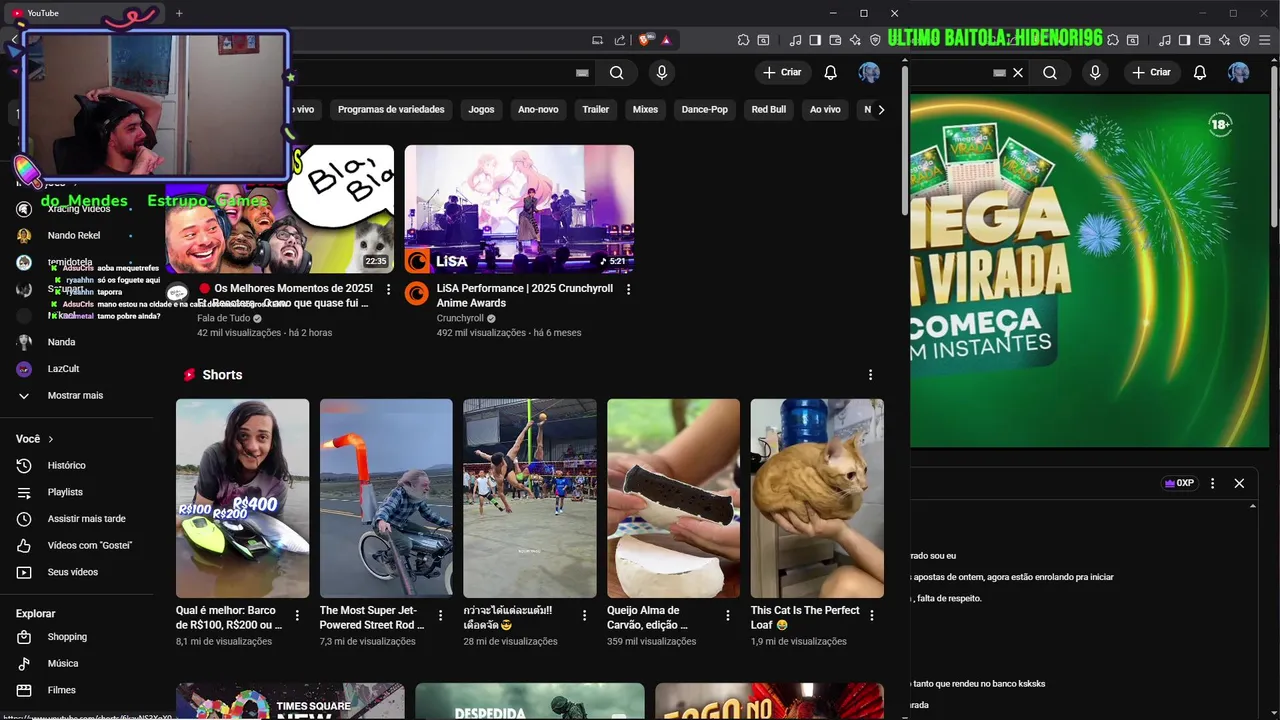The height and width of the screenshot is (720, 1280).
Task: Click the Brave Shields lion icon
Action: [x=645, y=40]
